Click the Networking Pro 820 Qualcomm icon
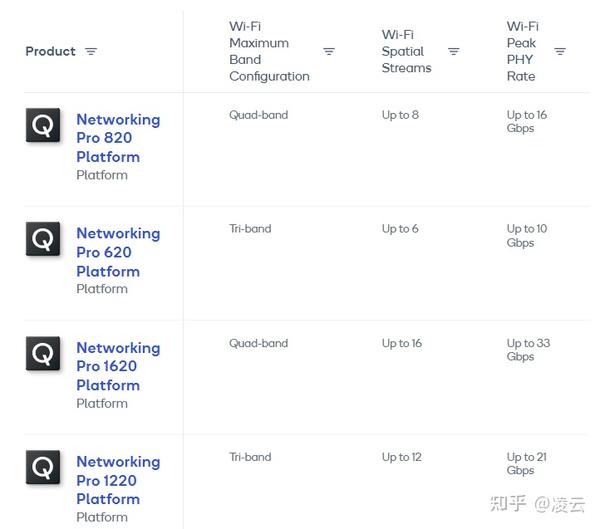The height and width of the screenshot is (529, 600). click(x=43, y=125)
